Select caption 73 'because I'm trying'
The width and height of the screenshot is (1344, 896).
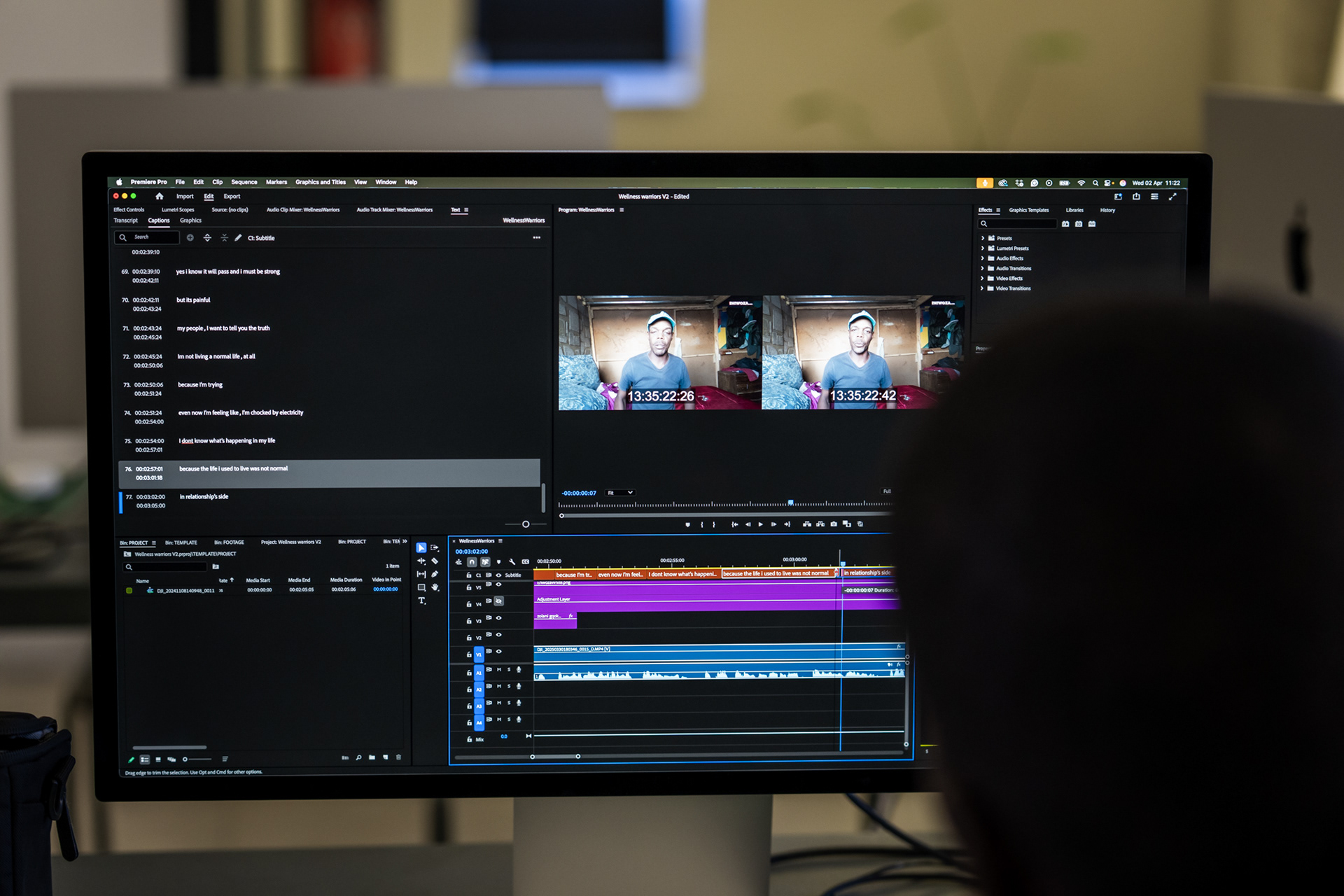200,385
